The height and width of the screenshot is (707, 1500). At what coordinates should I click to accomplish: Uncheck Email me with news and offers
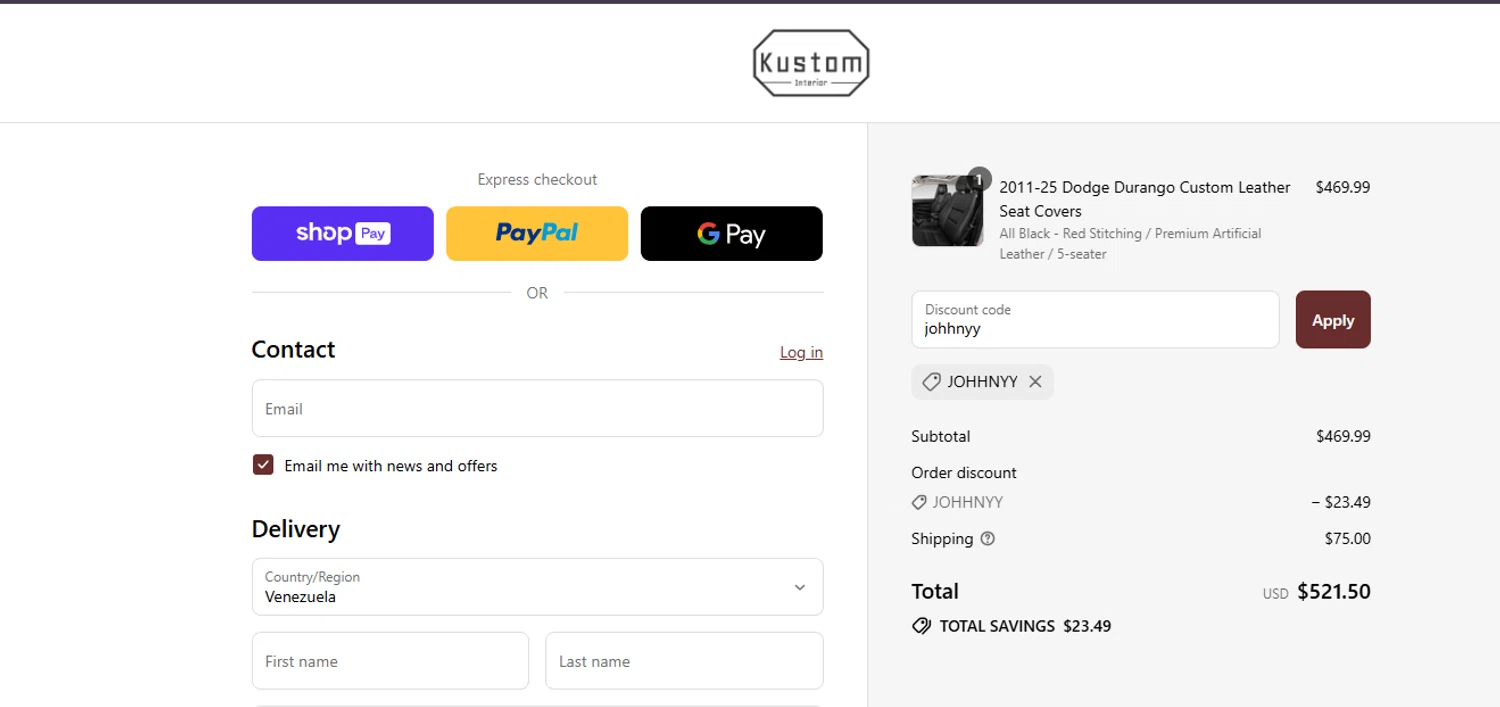coord(263,465)
